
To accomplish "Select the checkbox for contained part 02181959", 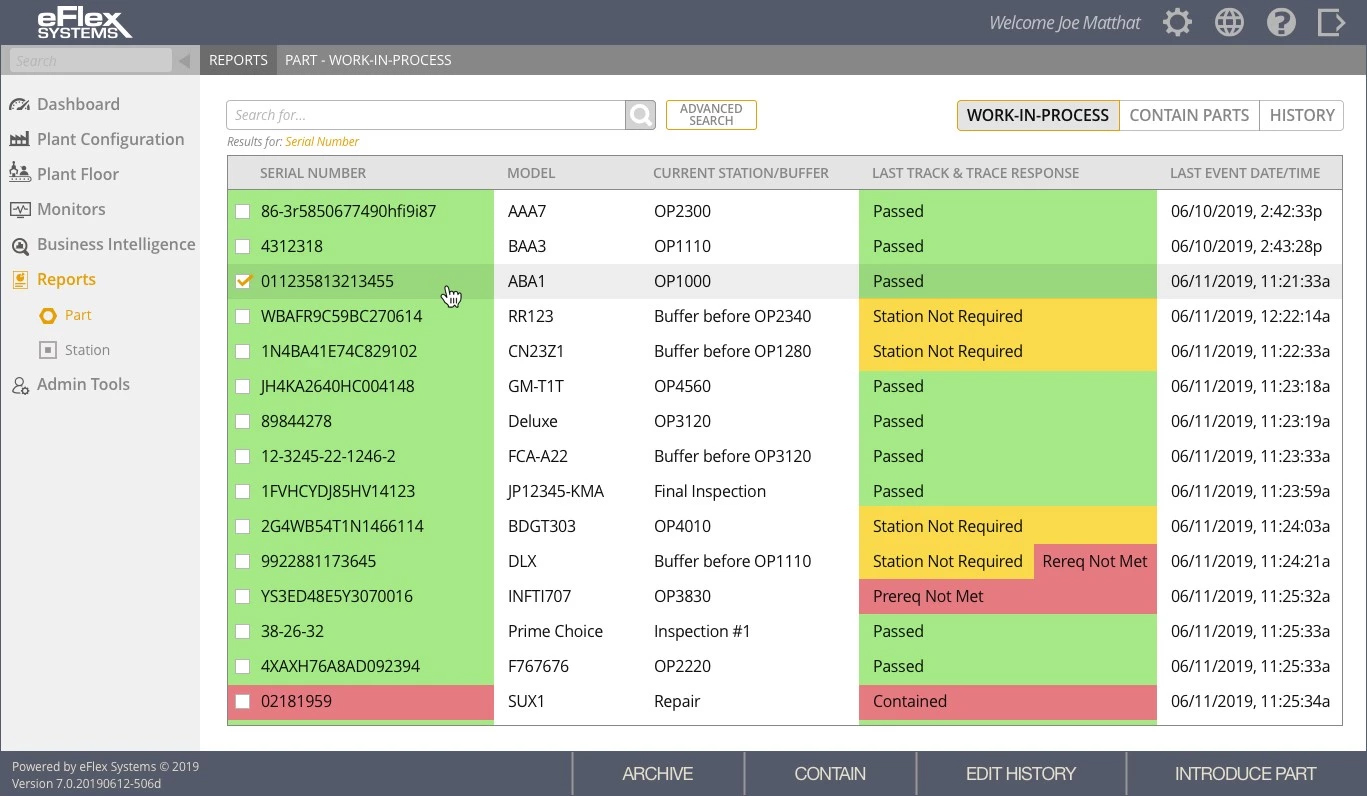I will coord(243,701).
